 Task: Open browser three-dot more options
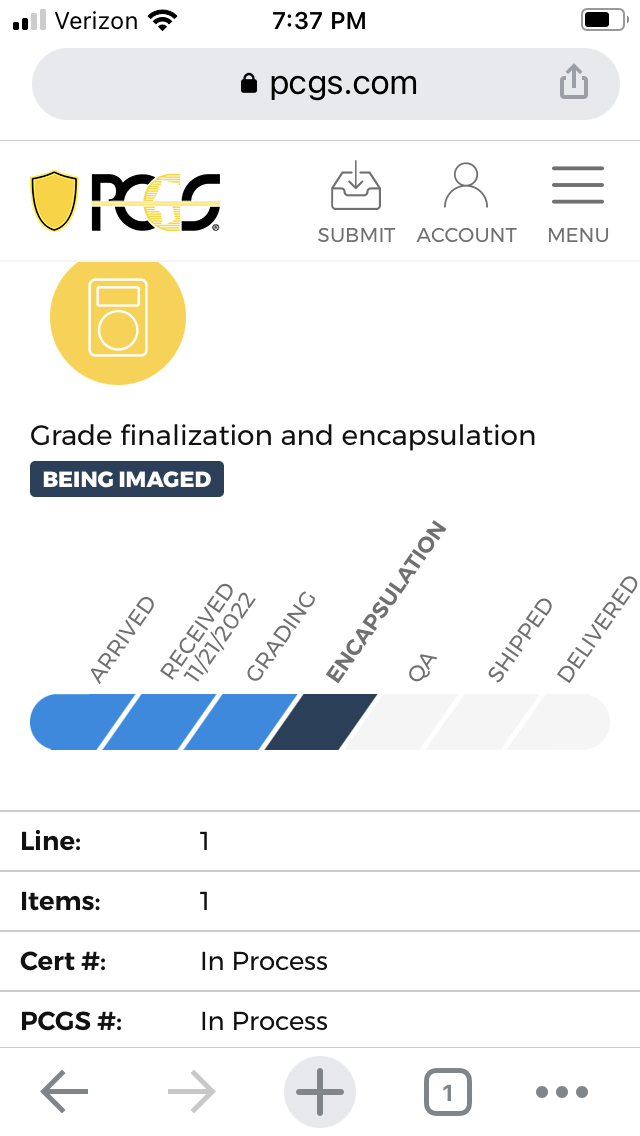(x=562, y=1092)
